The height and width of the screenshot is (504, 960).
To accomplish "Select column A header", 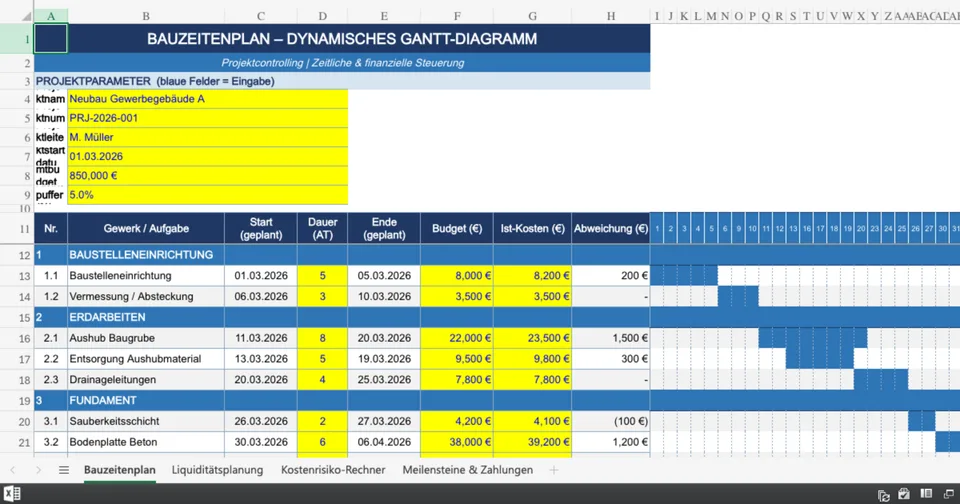I will coord(51,17).
